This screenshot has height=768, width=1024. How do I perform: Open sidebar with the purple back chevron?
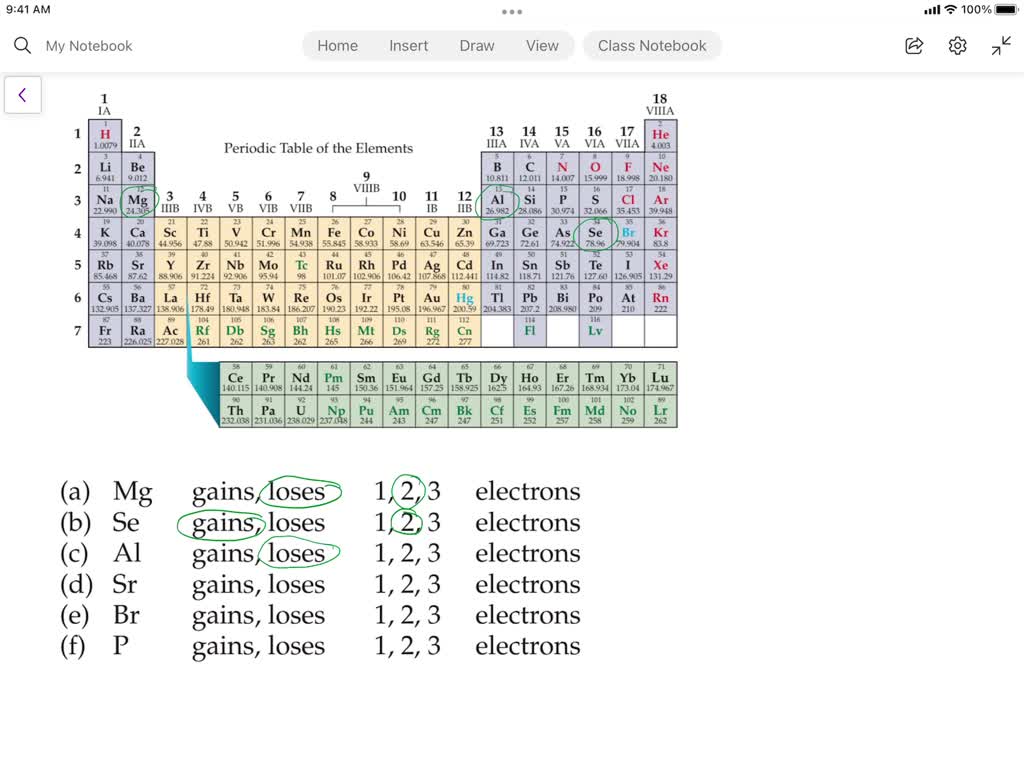pos(22,95)
